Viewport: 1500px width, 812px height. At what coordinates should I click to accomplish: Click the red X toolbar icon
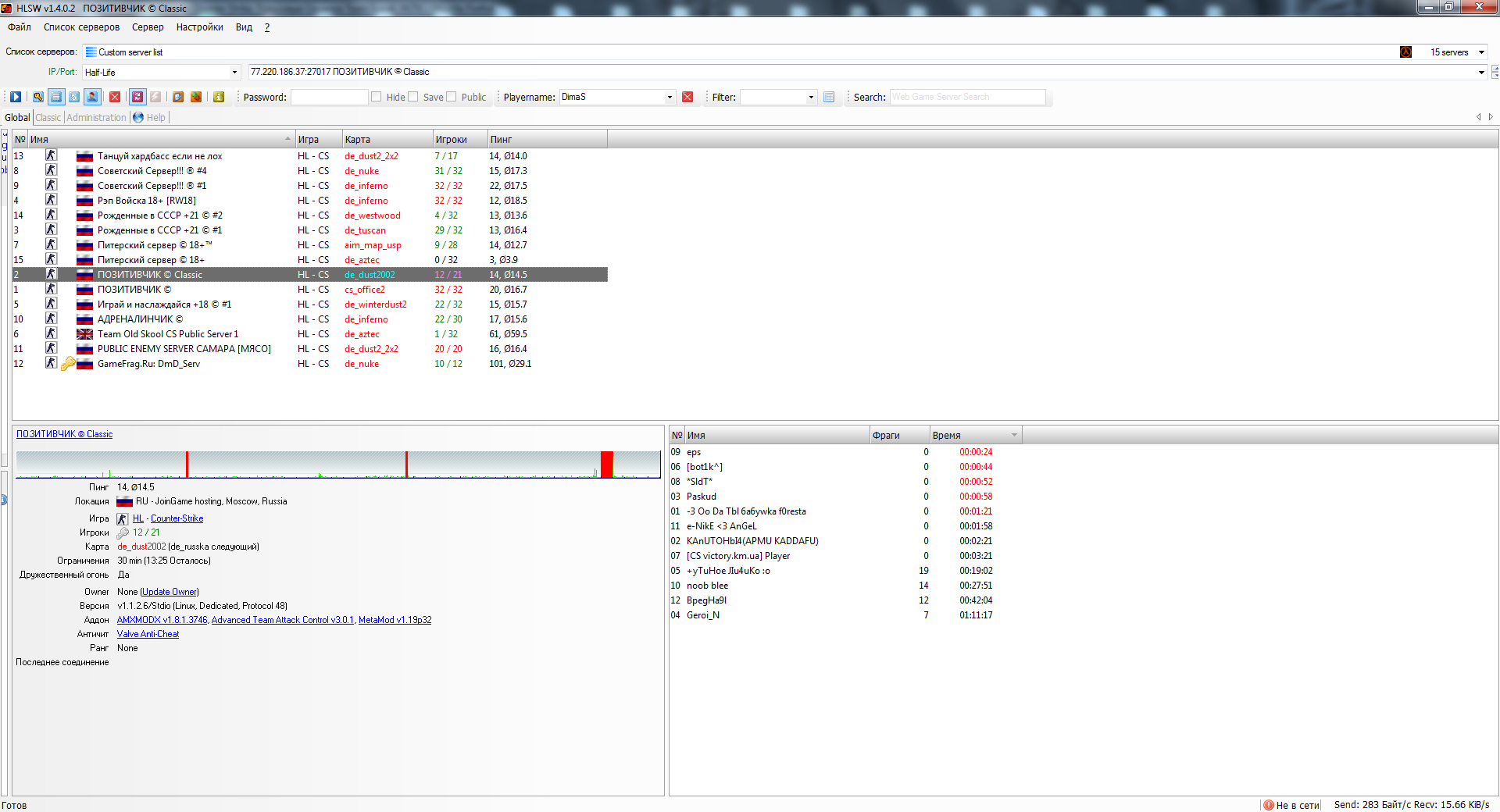(115, 97)
